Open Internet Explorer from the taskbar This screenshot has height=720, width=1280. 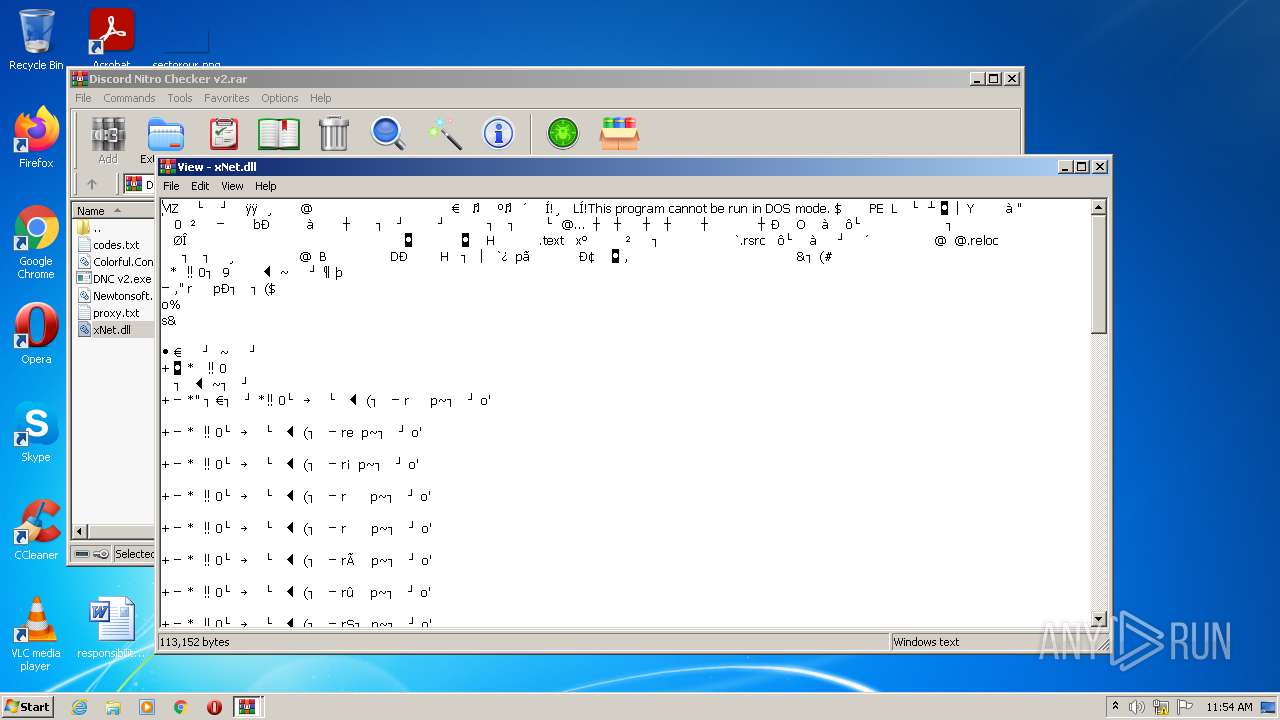pos(79,707)
